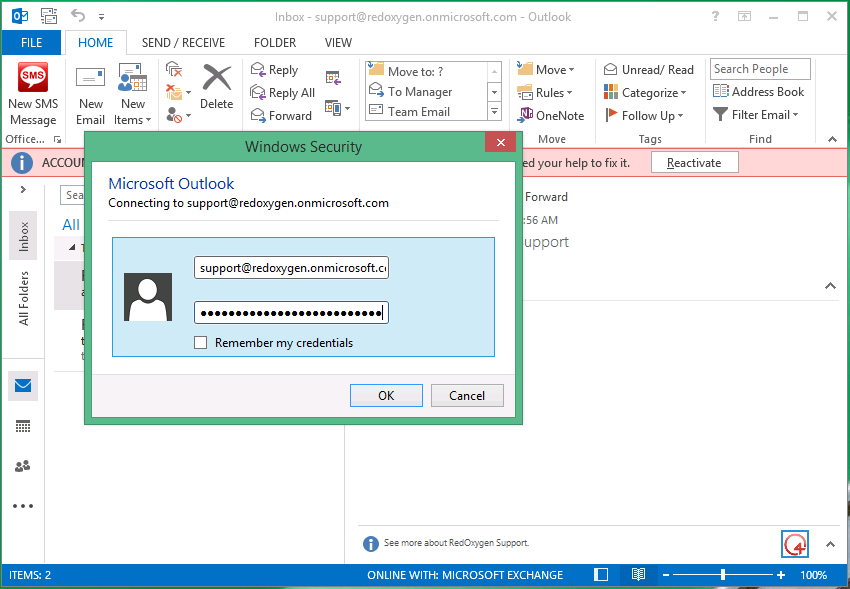Open the Address Book
This screenshot has width=850, height=589.
758,92
